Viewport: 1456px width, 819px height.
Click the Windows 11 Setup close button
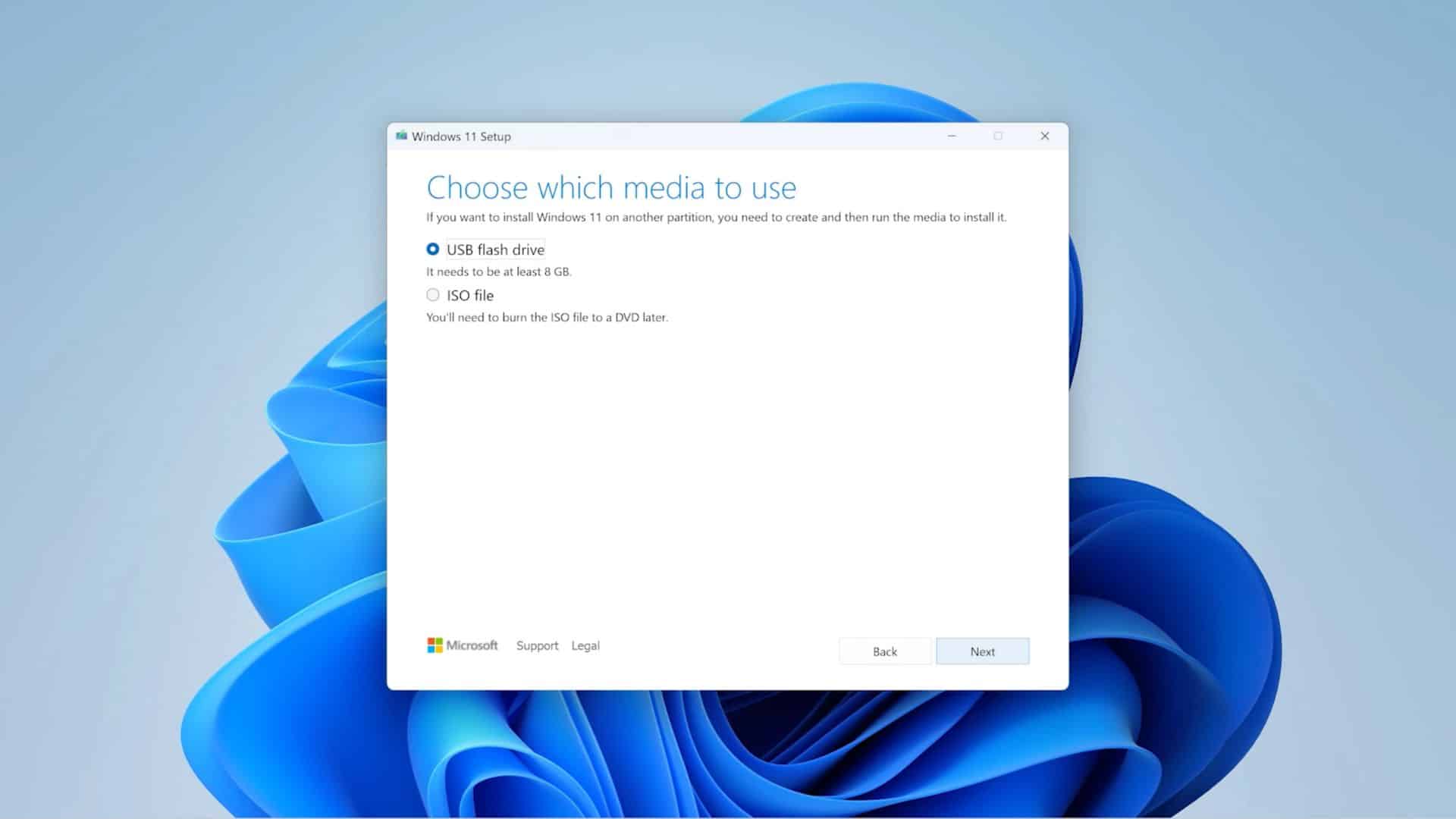pos(1044,135)
